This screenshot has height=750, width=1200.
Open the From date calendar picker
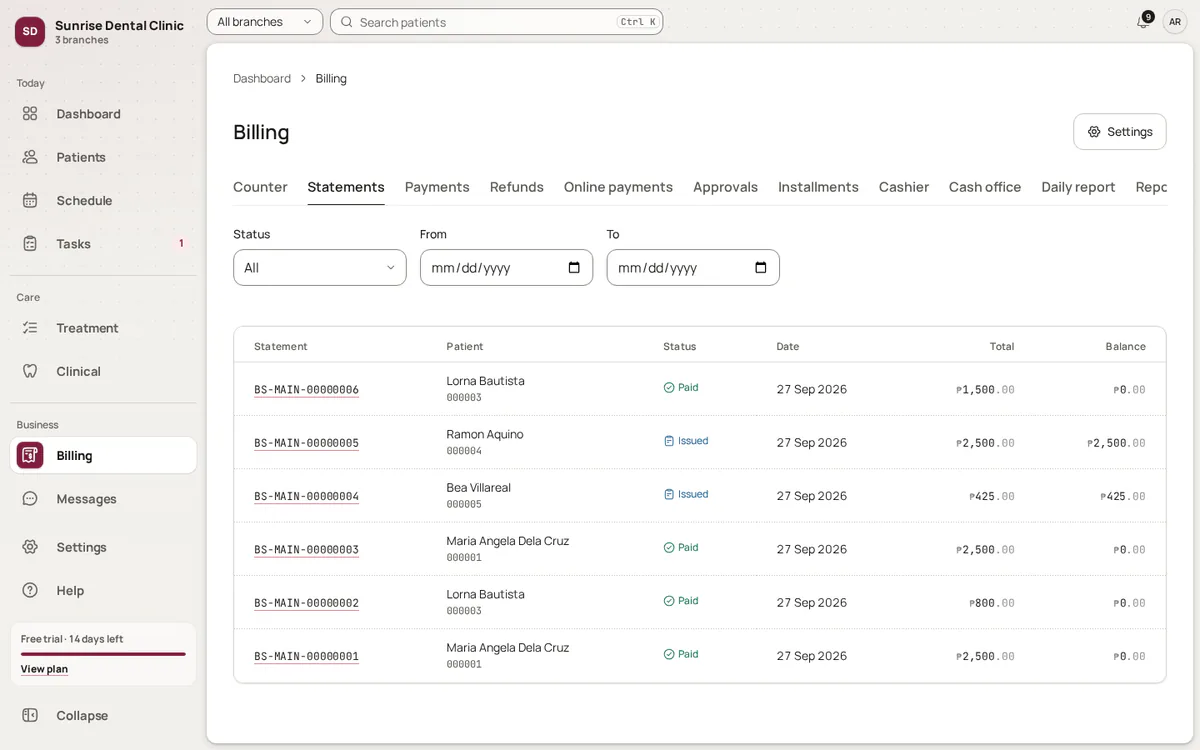[x=574, y=267]
